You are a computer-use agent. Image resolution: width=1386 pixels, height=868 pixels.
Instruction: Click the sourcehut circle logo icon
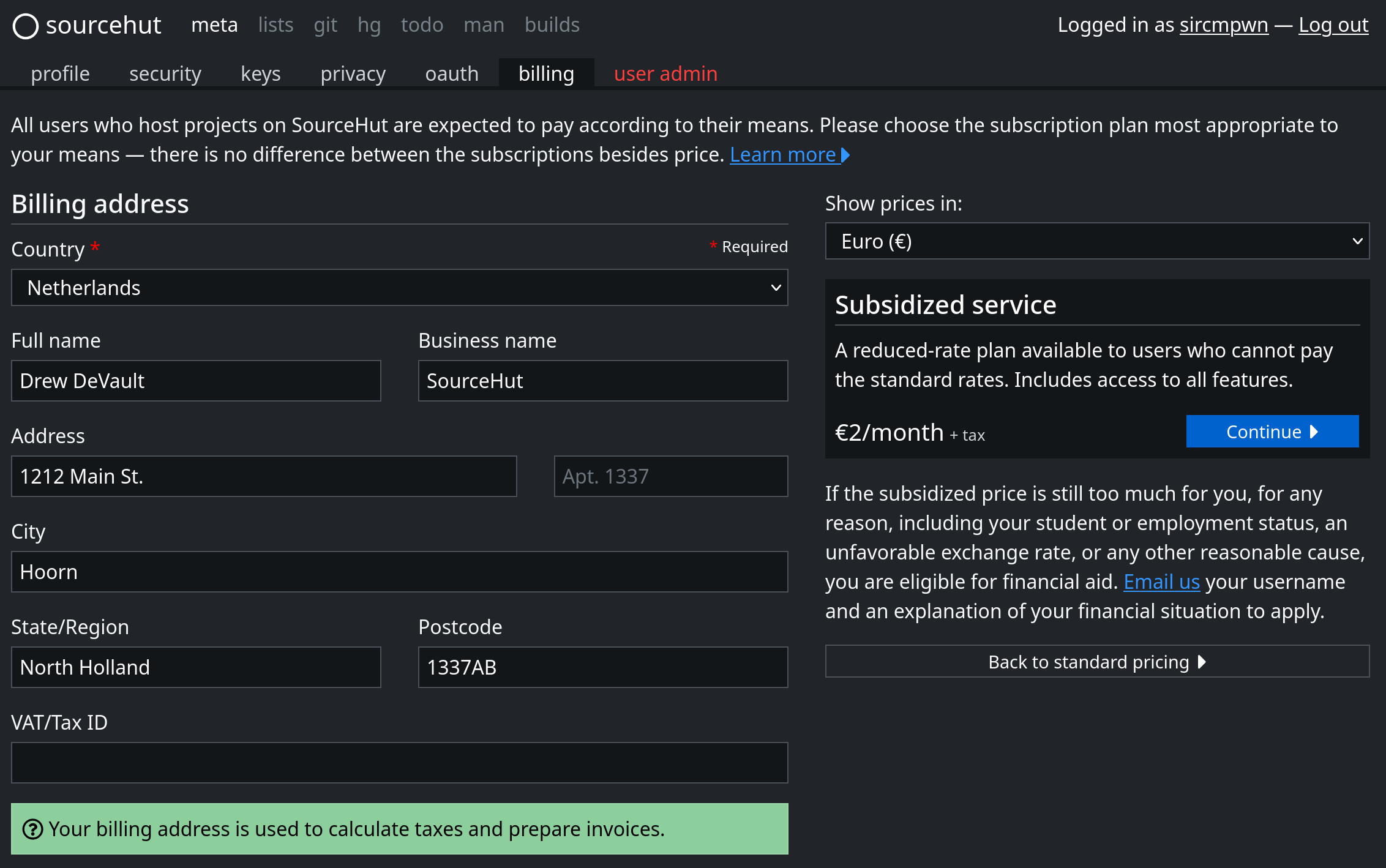[x=26, y=26]
